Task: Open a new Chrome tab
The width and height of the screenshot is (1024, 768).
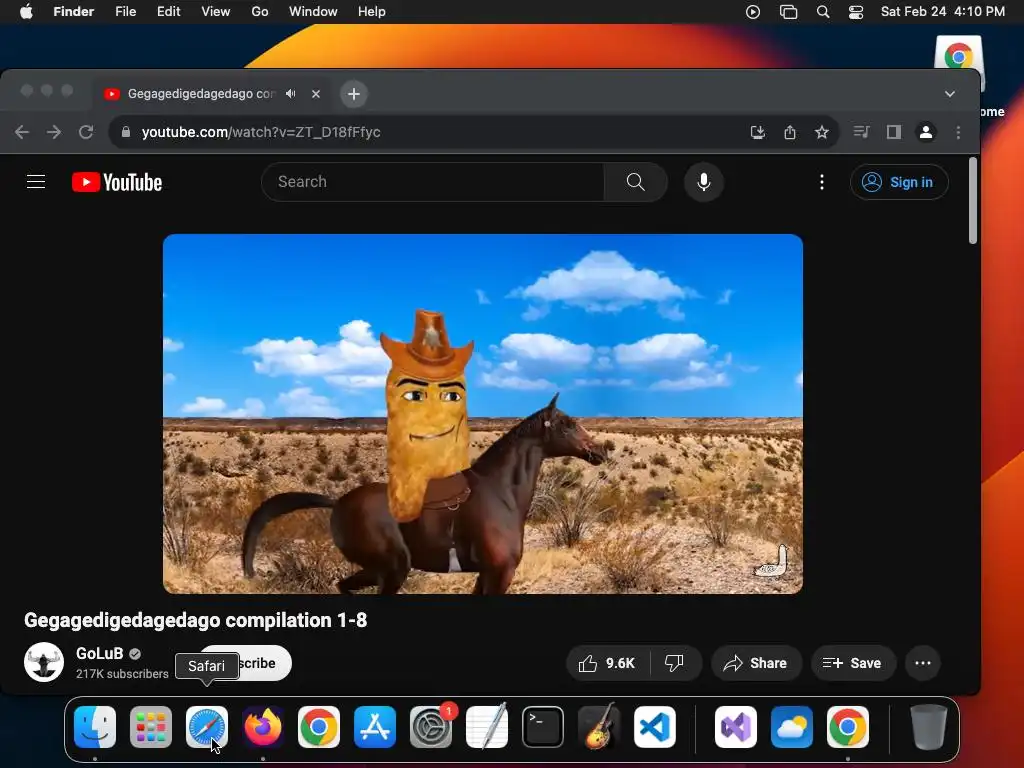Action: click(353, 94)
